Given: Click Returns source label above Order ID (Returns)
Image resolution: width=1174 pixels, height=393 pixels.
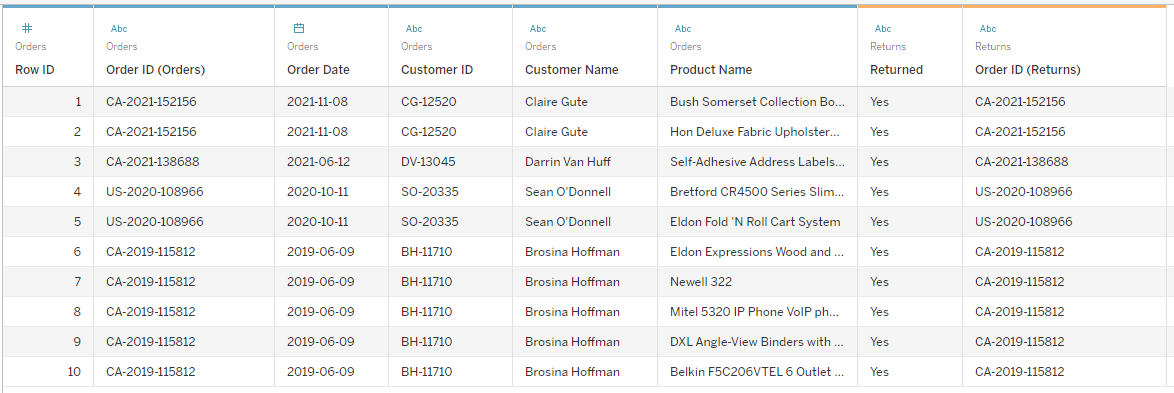Looking at the screenshot, I should 993,46.
